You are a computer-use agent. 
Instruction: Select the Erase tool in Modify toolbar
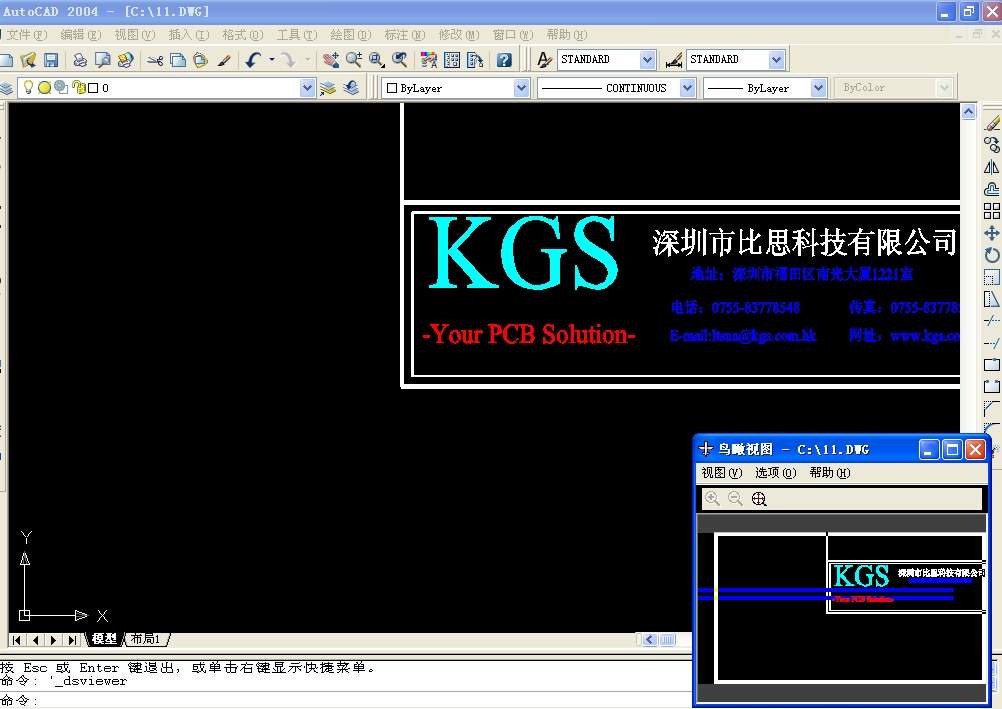pyautogui.click(x=992, y=123)
